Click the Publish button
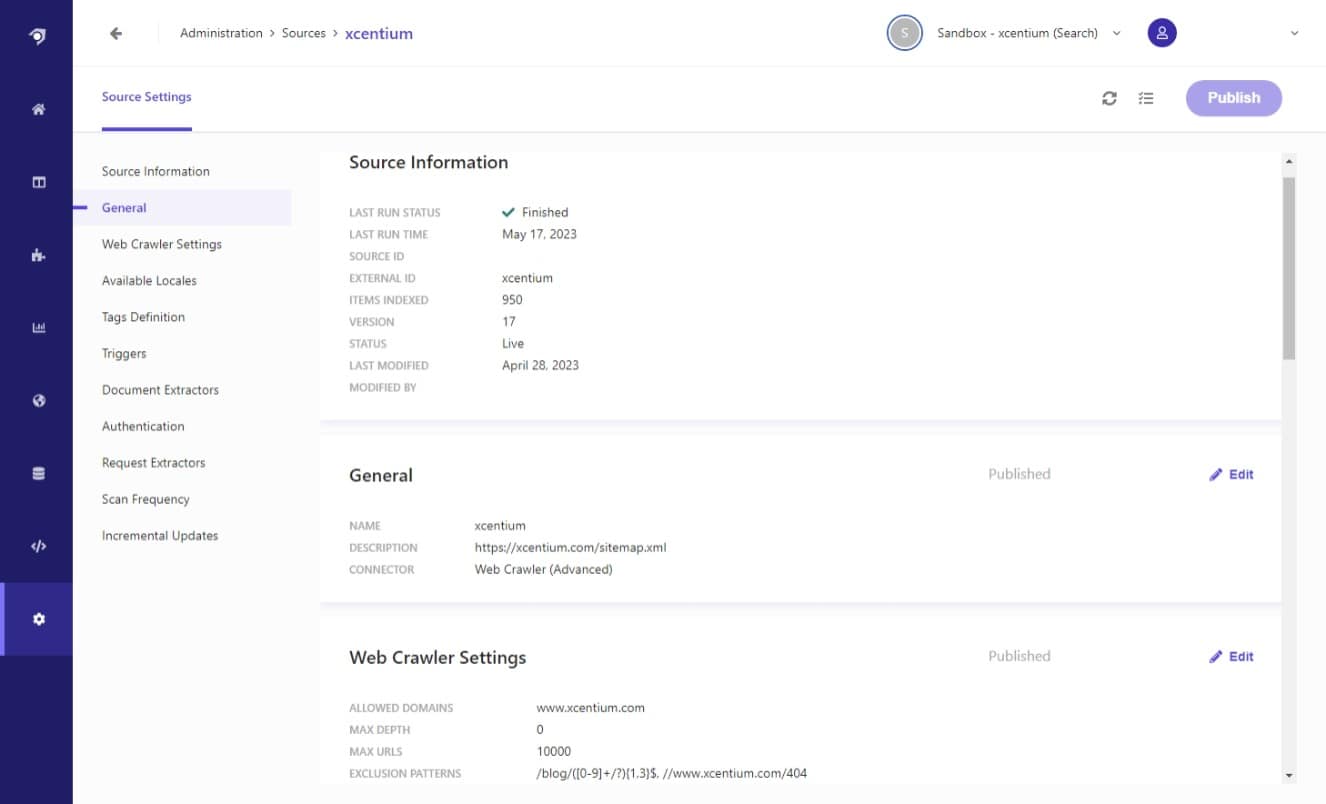The image size is (1326, 804). (1234, 98)
